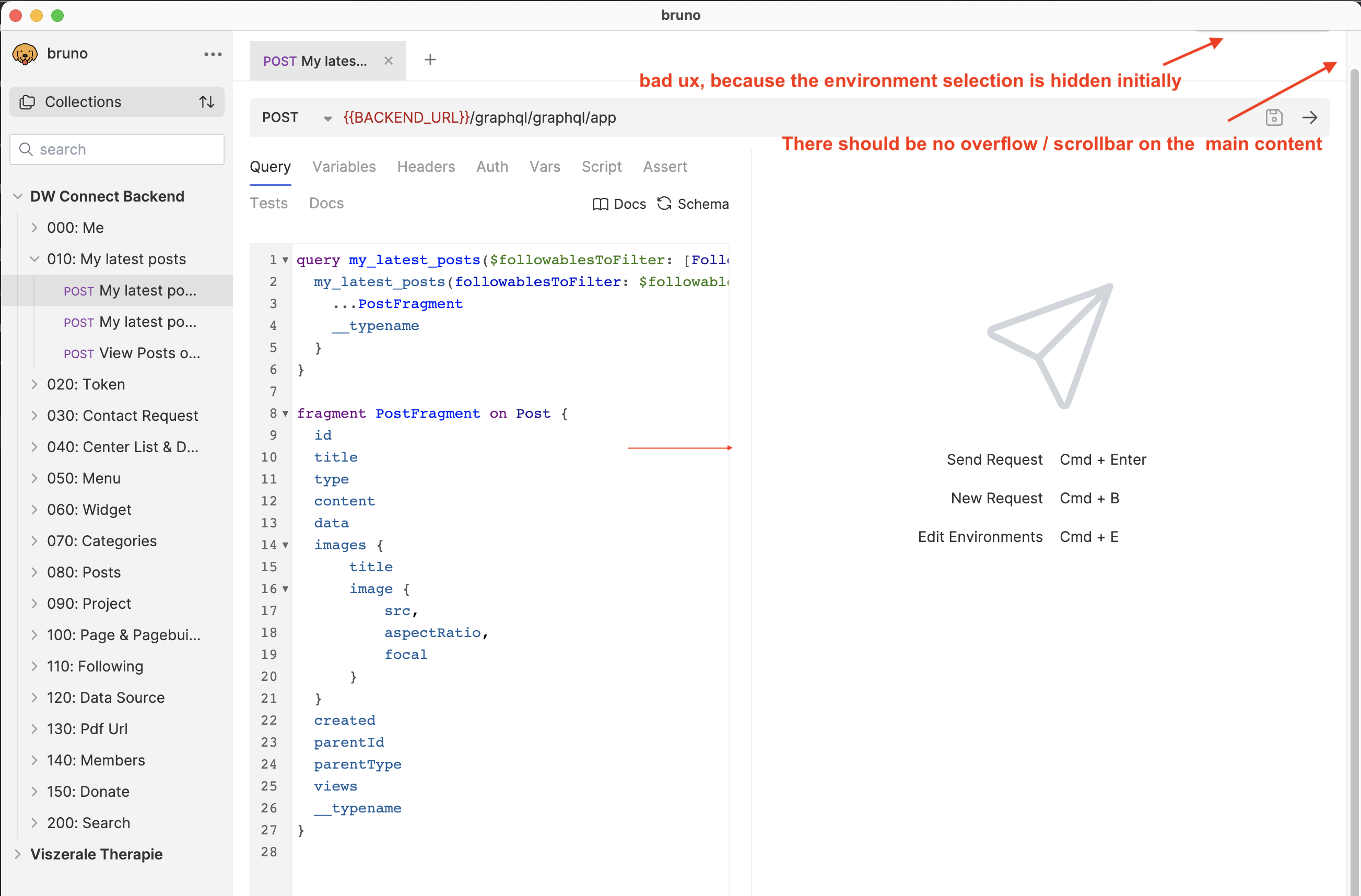This screenshot has width=1361, height=896.
Task: Click the send request arrow icon
Action: [x=1310, y=117]
